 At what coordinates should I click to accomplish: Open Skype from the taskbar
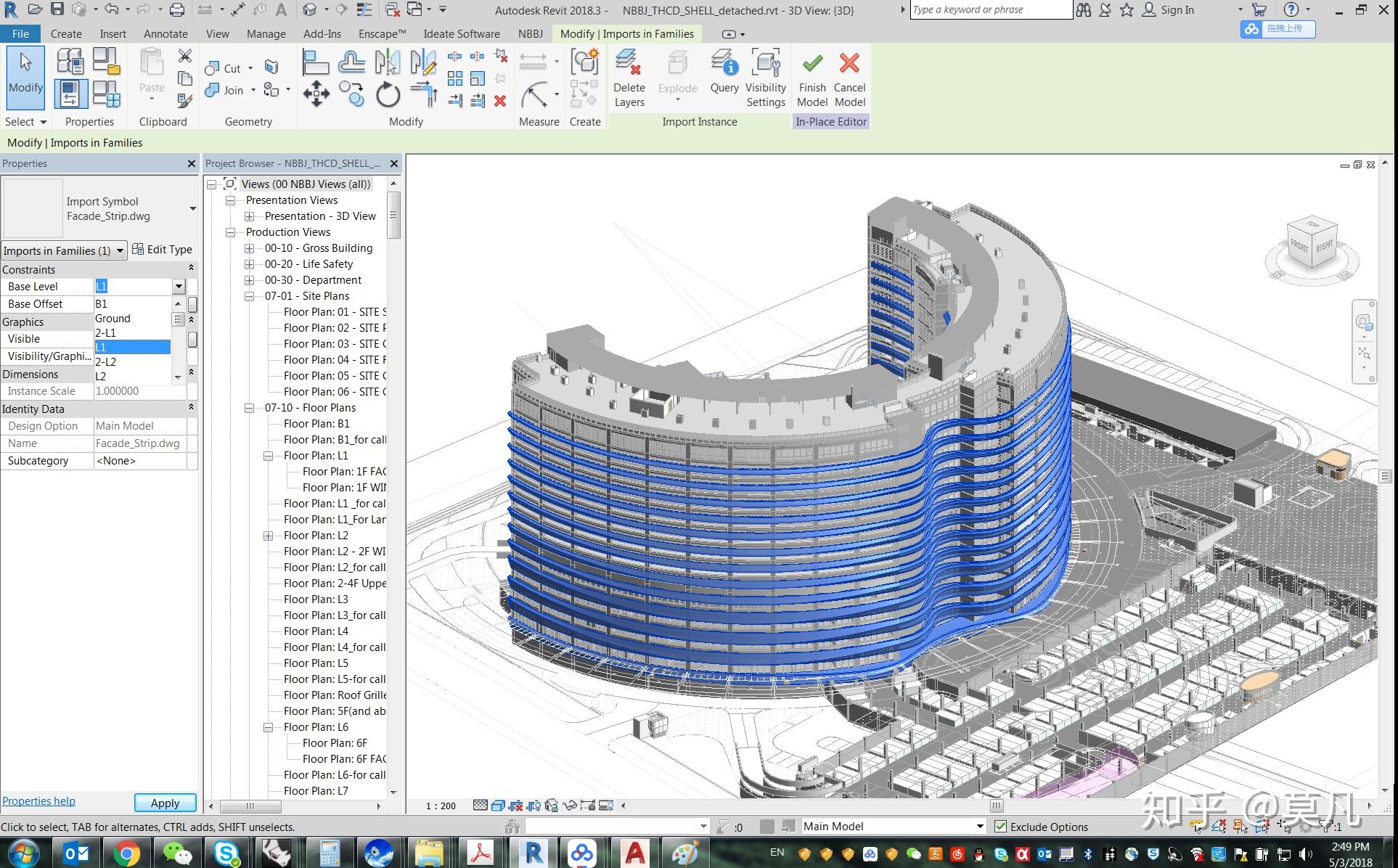(226, 853)
